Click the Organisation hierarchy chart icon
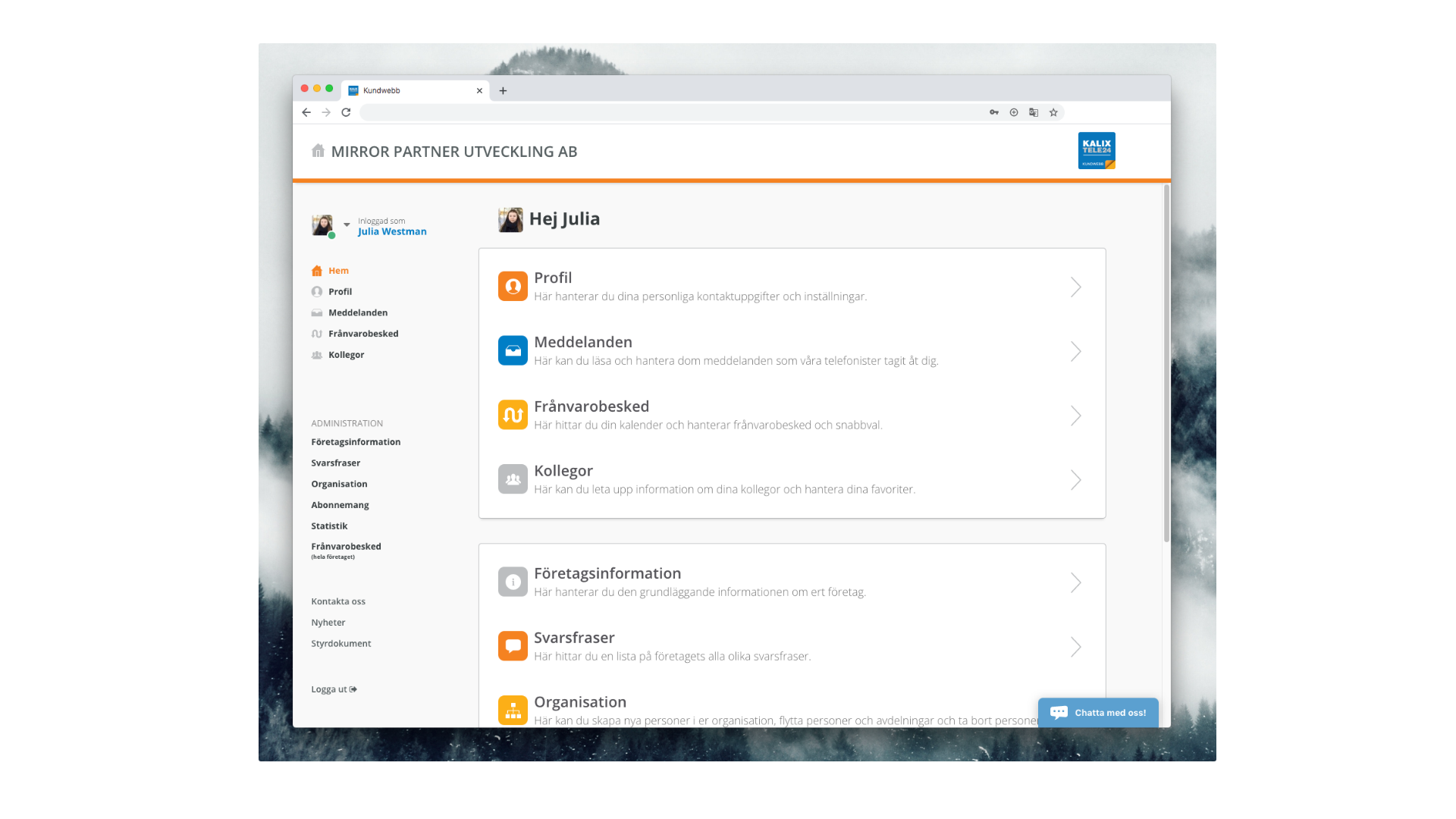The width and height of the screenshot is (1456, 819). pyautogui.click(x=513, y=710)
